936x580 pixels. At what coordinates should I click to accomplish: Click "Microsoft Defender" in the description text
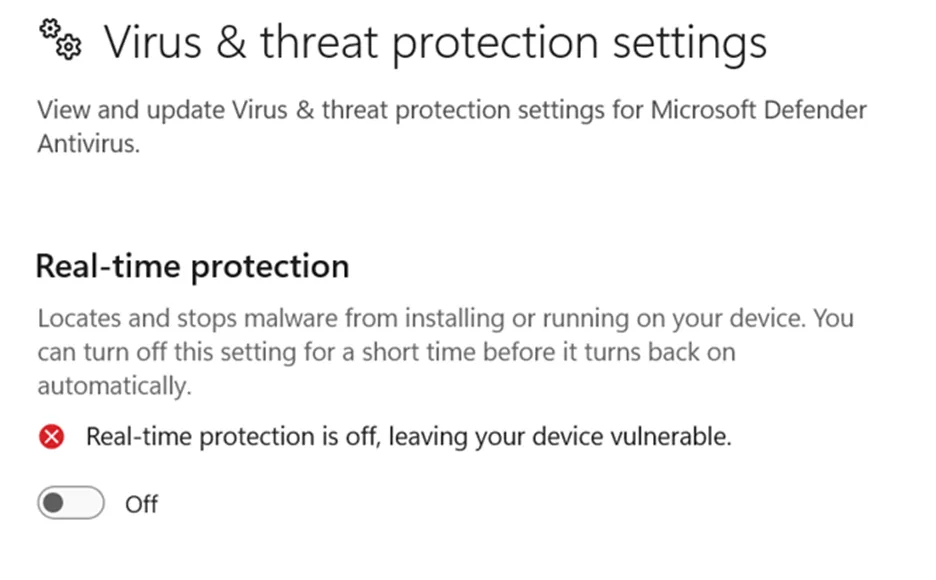pyautogui.click(x=758, y=110)
